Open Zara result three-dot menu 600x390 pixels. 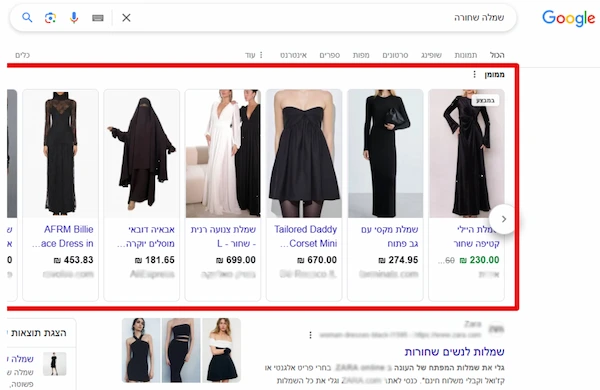[x=310, y=335]
